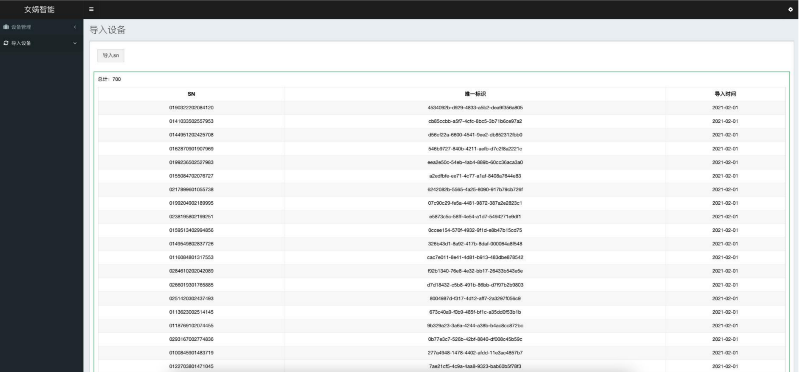Click the total count 700 label
The image size is (800, 374).
tap(109, 79)
